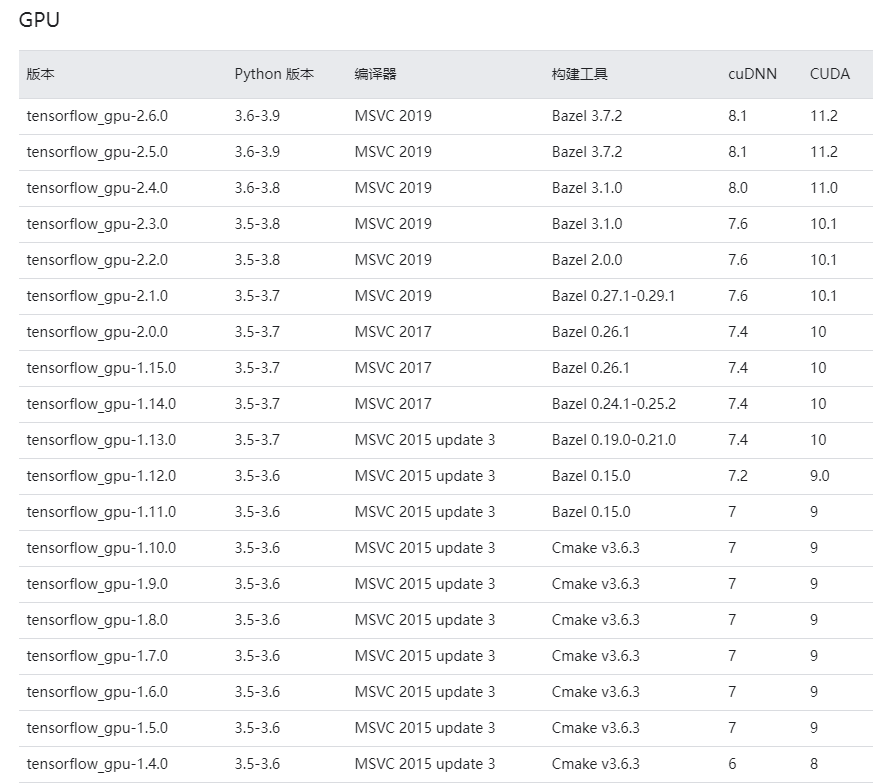Click CUDA 11.2 in tensorflow_gpu-2.5.0 row

tap(824, 152)
